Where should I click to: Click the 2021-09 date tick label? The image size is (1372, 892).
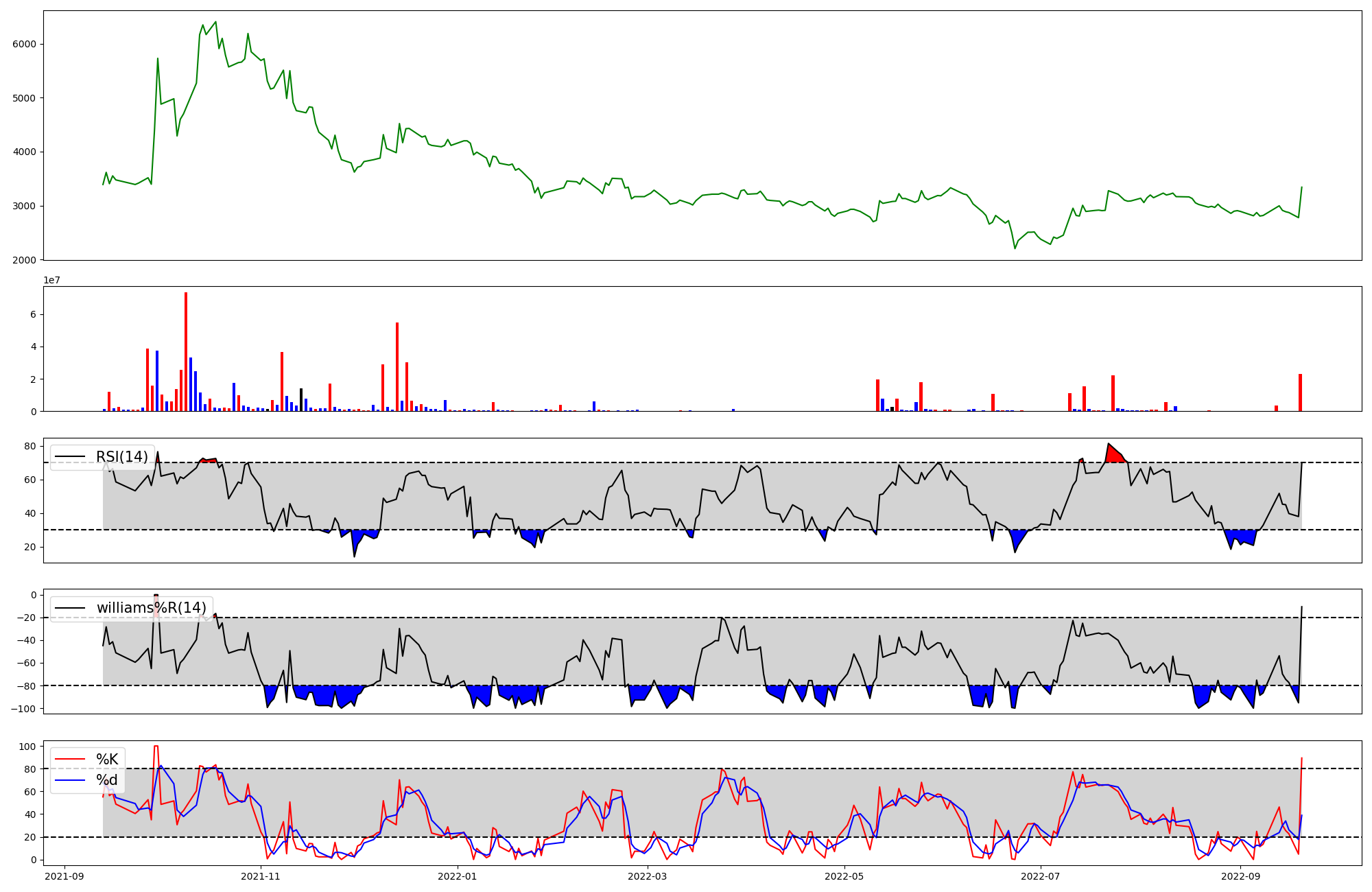coord(64,876)
